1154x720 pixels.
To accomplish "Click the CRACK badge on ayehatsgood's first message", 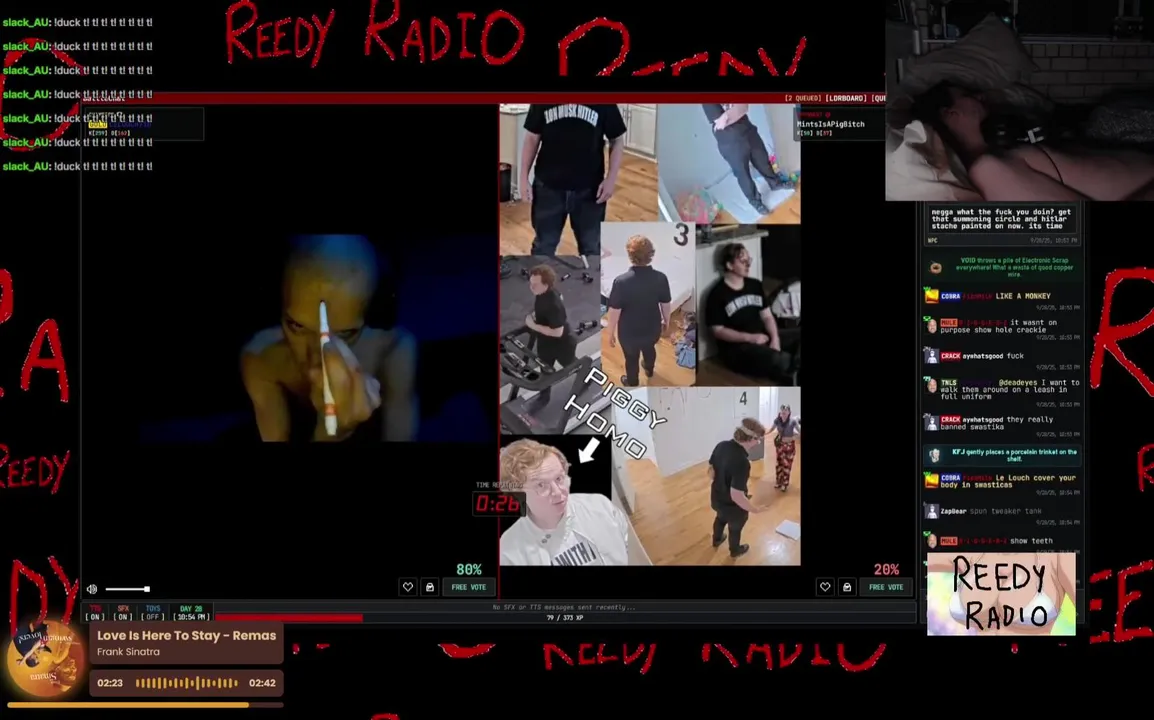I will (950, 356).
